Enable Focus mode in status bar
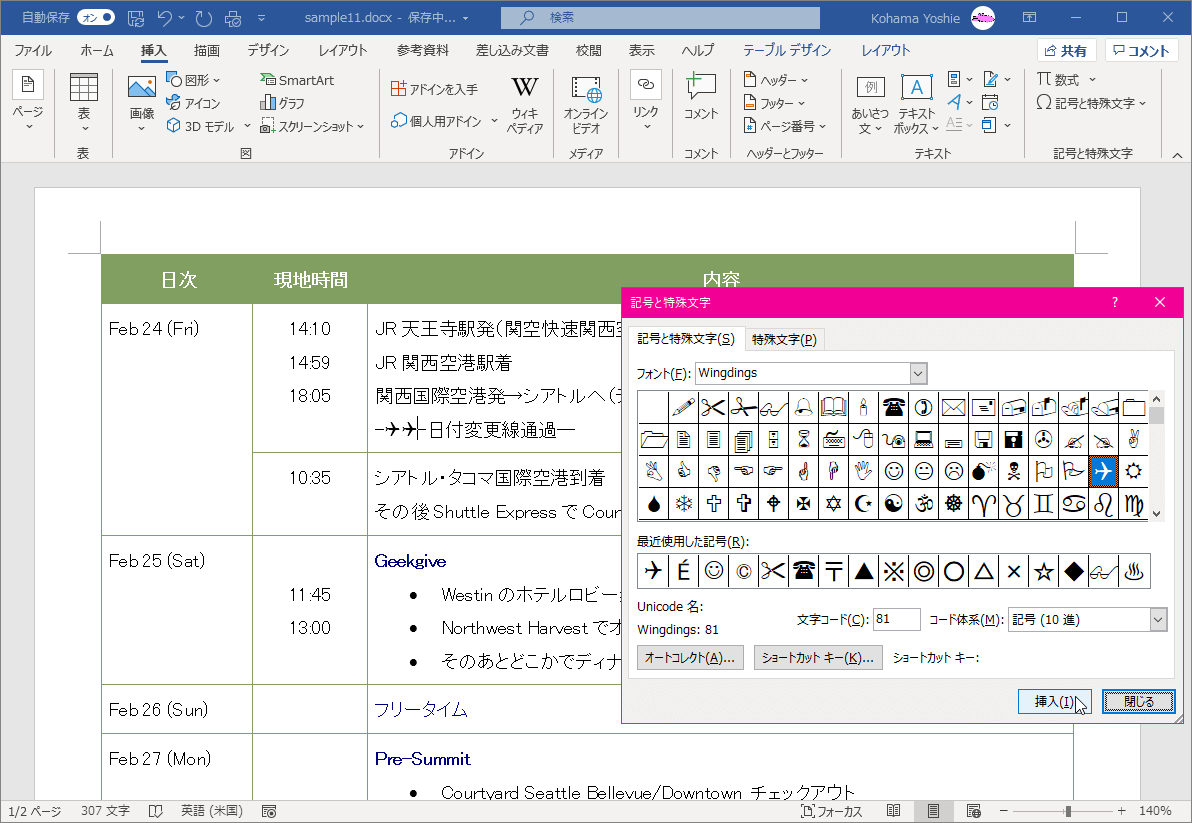 (831, 811)
